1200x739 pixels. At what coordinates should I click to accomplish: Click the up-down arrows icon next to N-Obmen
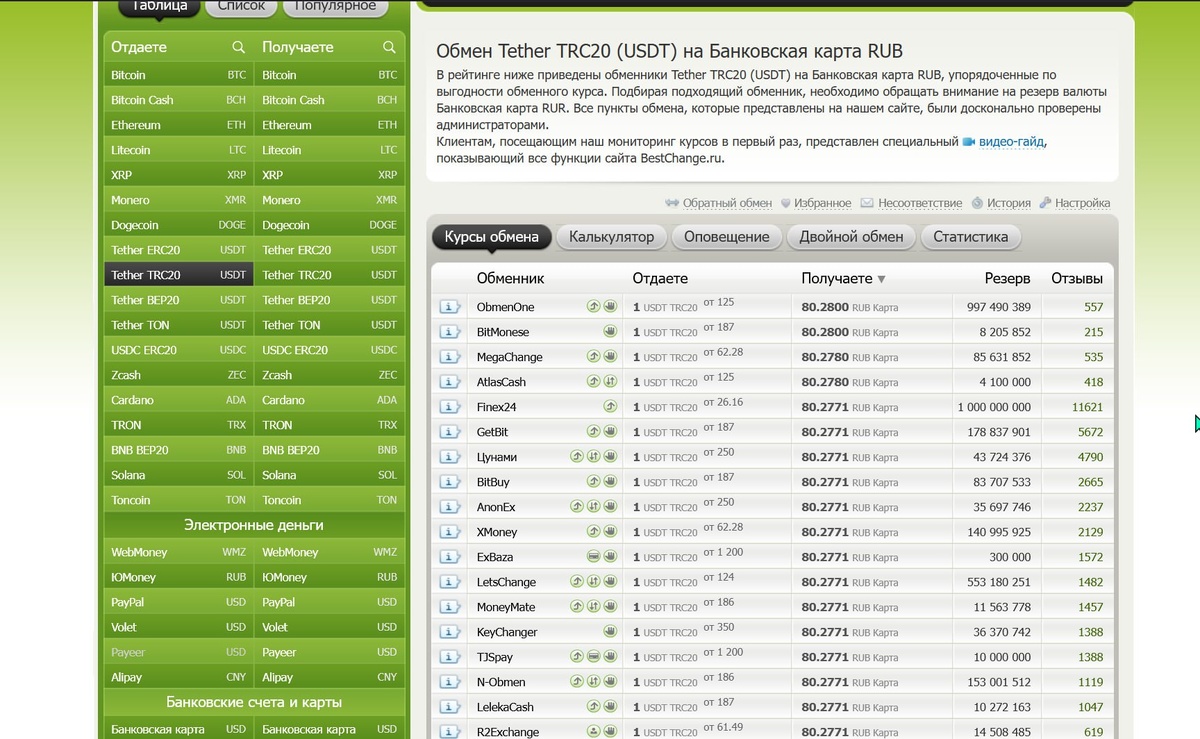[593, 682]
